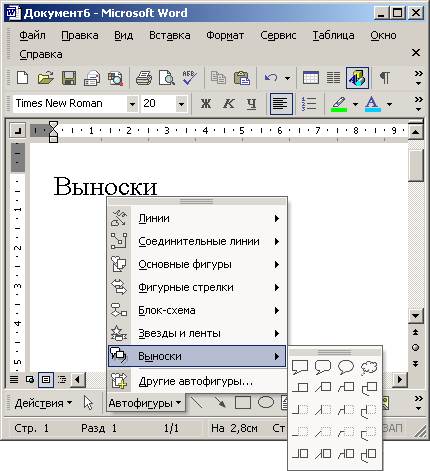The height and width of the screenshot is (471, 430).
Task: Select the object pointer arrow tool
Action: click(88, 403)
